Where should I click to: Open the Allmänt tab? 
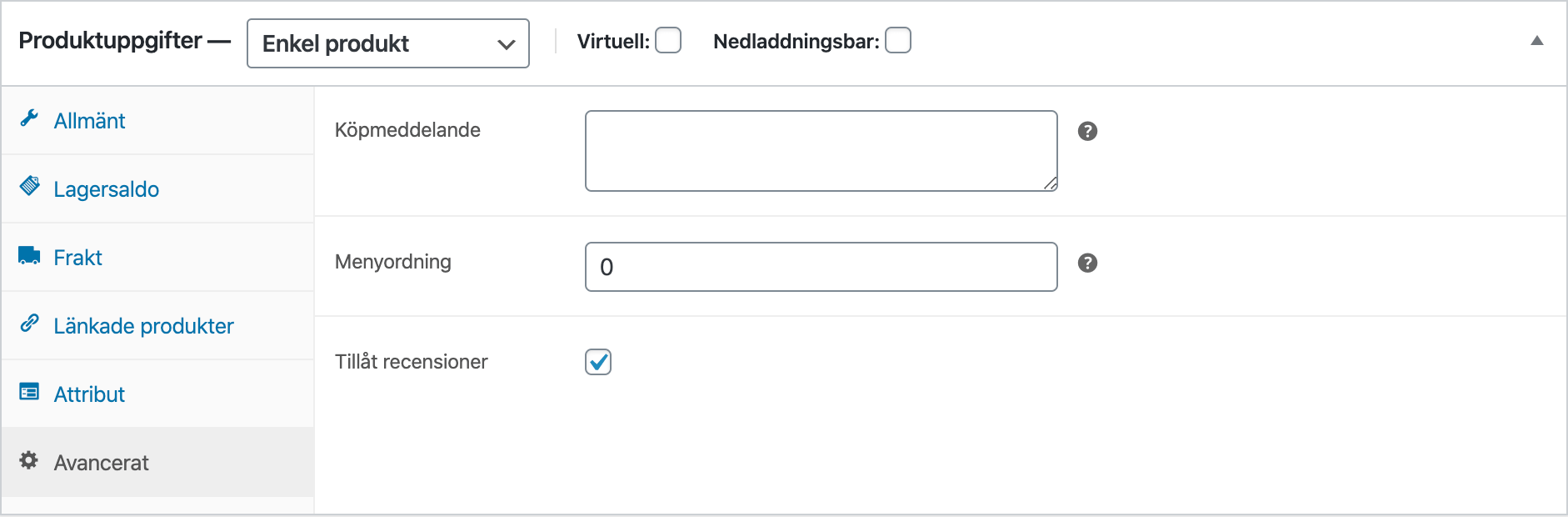[89, 121]
